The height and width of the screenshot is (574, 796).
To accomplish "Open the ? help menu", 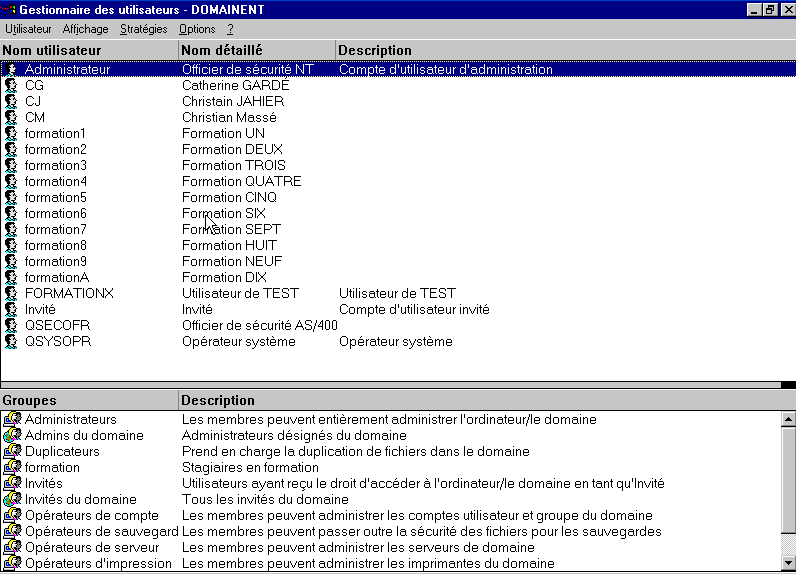I will coord(230,29).
